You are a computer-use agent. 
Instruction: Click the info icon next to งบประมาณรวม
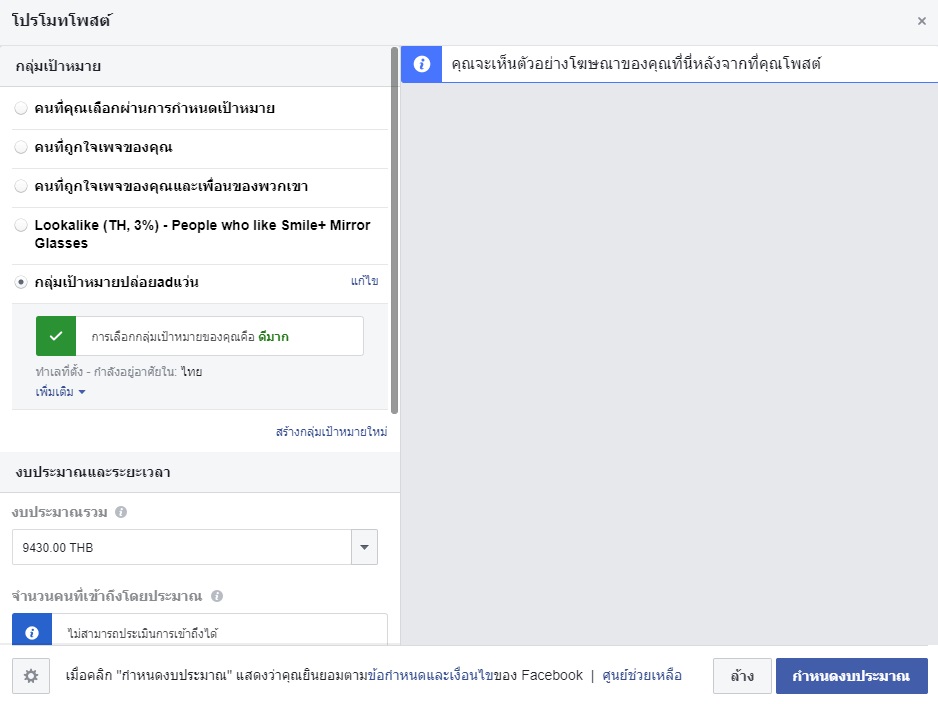coord(121,512)
